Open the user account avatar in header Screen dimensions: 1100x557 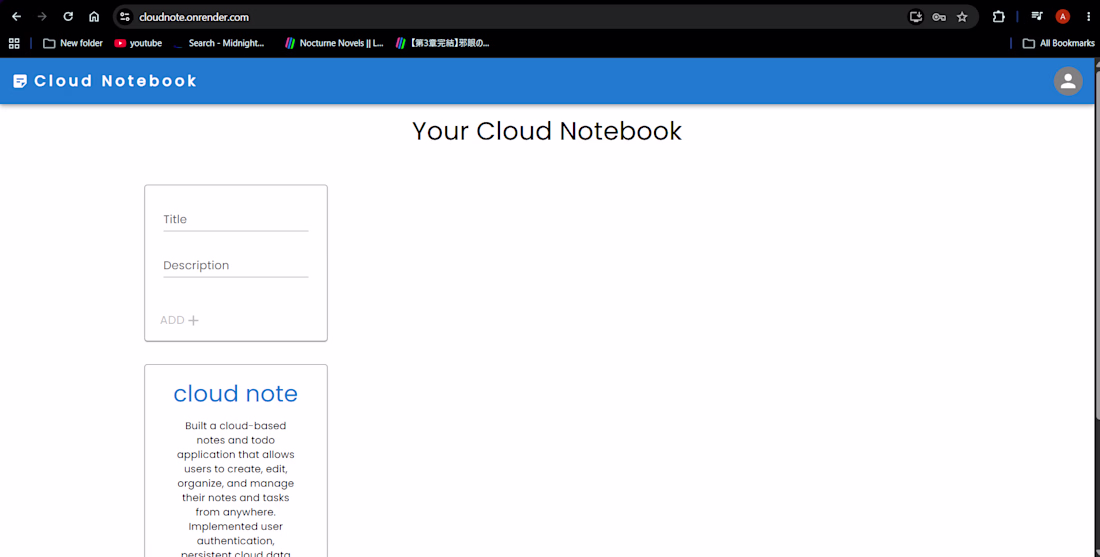[1068, 81]
